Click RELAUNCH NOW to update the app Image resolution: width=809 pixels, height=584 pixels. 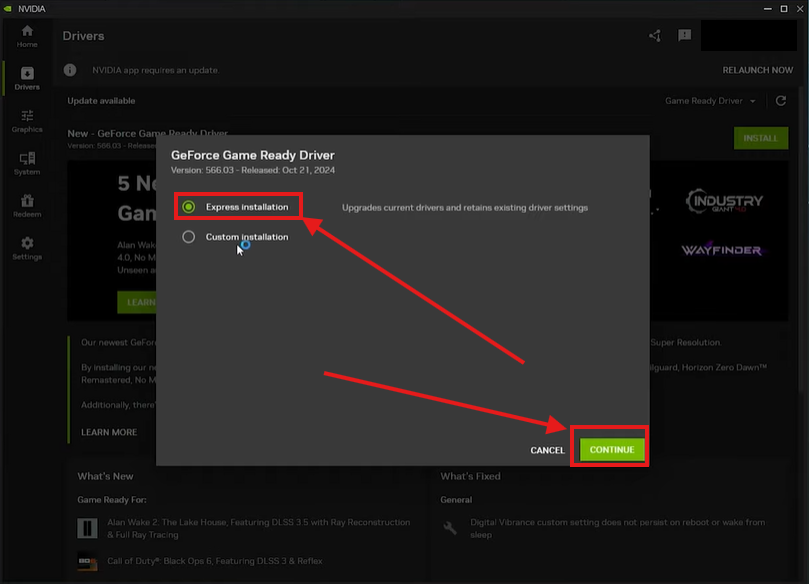pos(757,70)
